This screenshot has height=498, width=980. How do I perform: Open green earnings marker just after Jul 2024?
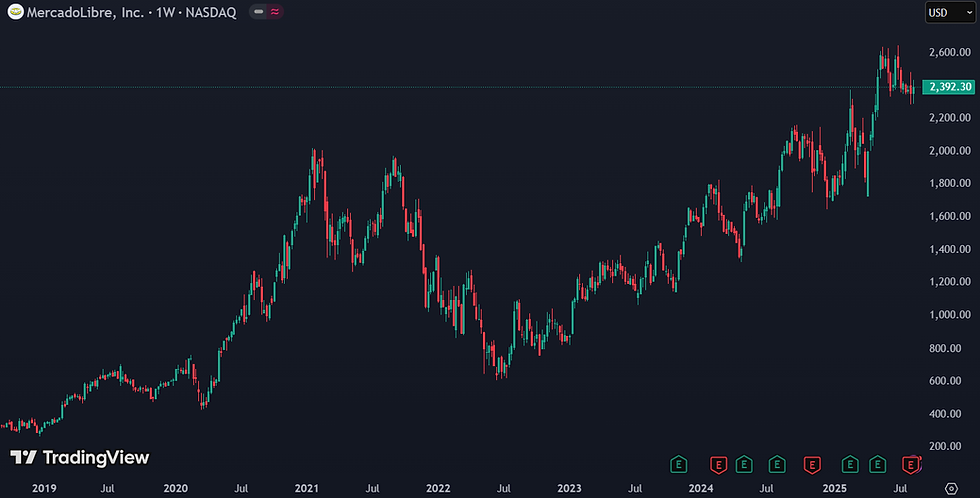point(777,464)
